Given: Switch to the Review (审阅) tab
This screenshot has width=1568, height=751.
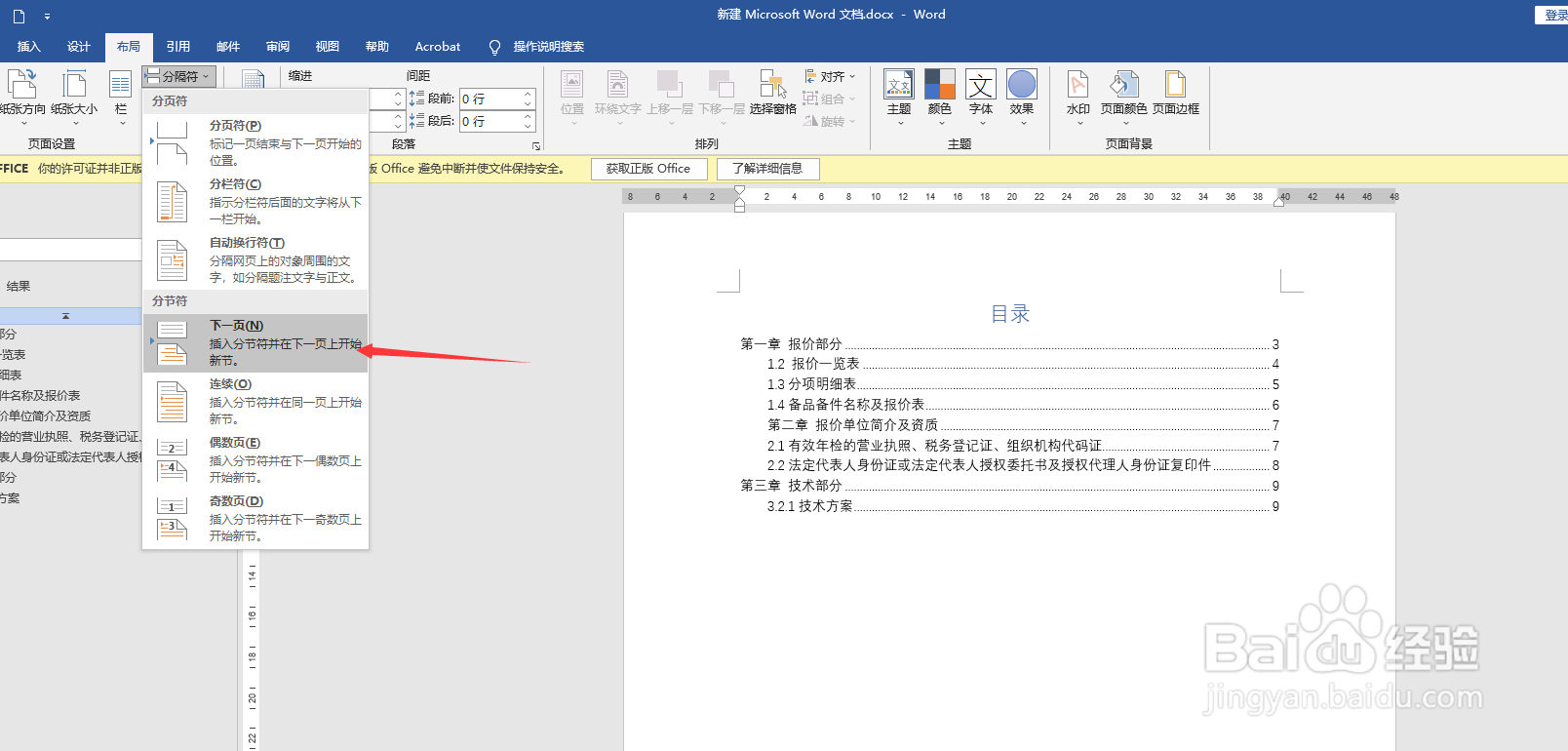Looking at the screenshot, I should pos(278,46).
